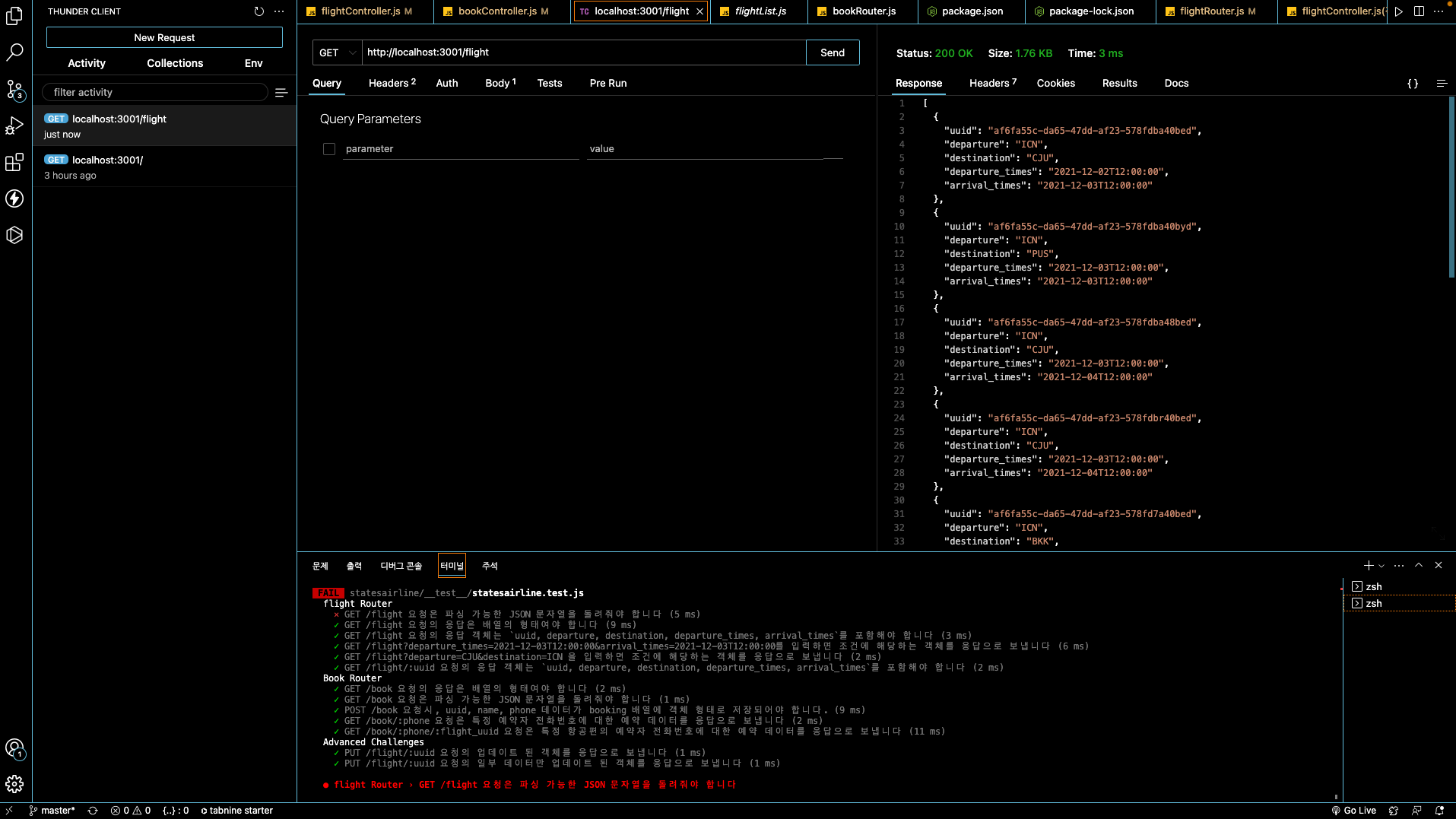Open the localhost:3001/ activity from 3 hours ago
Screen dimensions: 1456x819
[164, 167]
